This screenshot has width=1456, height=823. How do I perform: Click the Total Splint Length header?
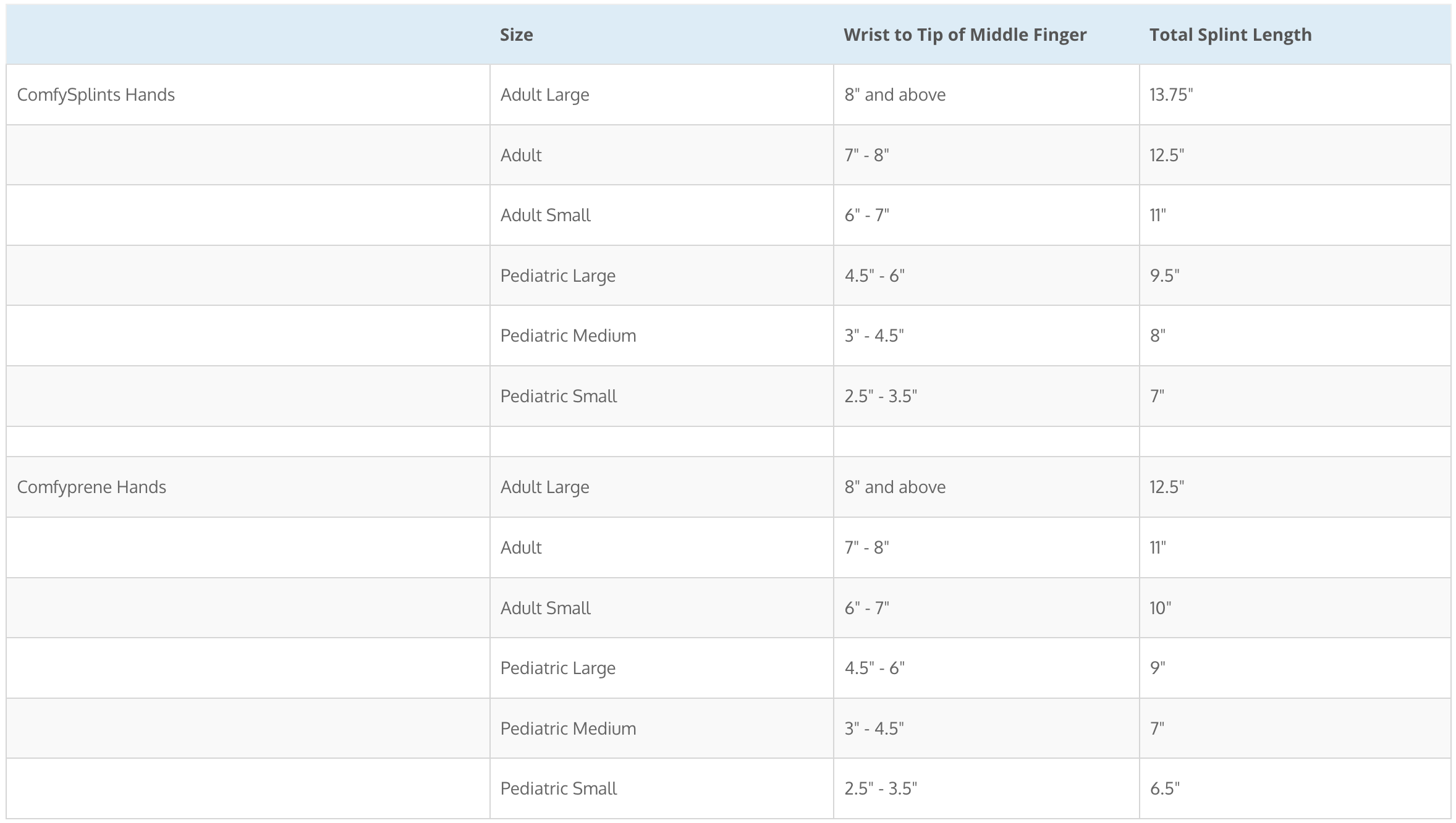[1295, 35]
